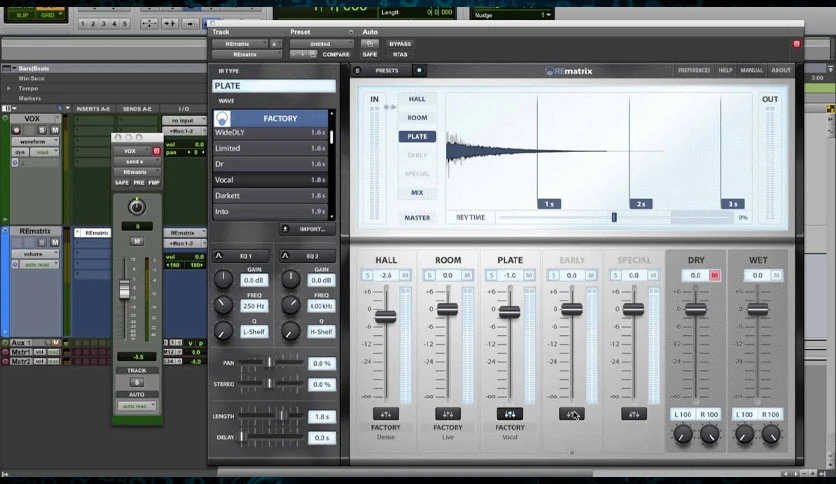Viewport: 836px width, 484px height.
Task: Solo the HALL reverb channel
Action: (367, 275)
